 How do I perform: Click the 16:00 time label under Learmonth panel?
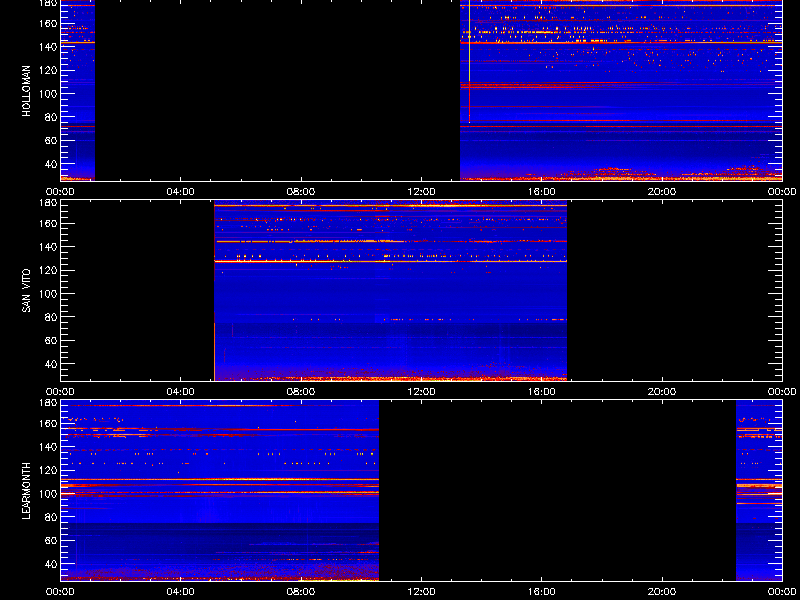541,592
